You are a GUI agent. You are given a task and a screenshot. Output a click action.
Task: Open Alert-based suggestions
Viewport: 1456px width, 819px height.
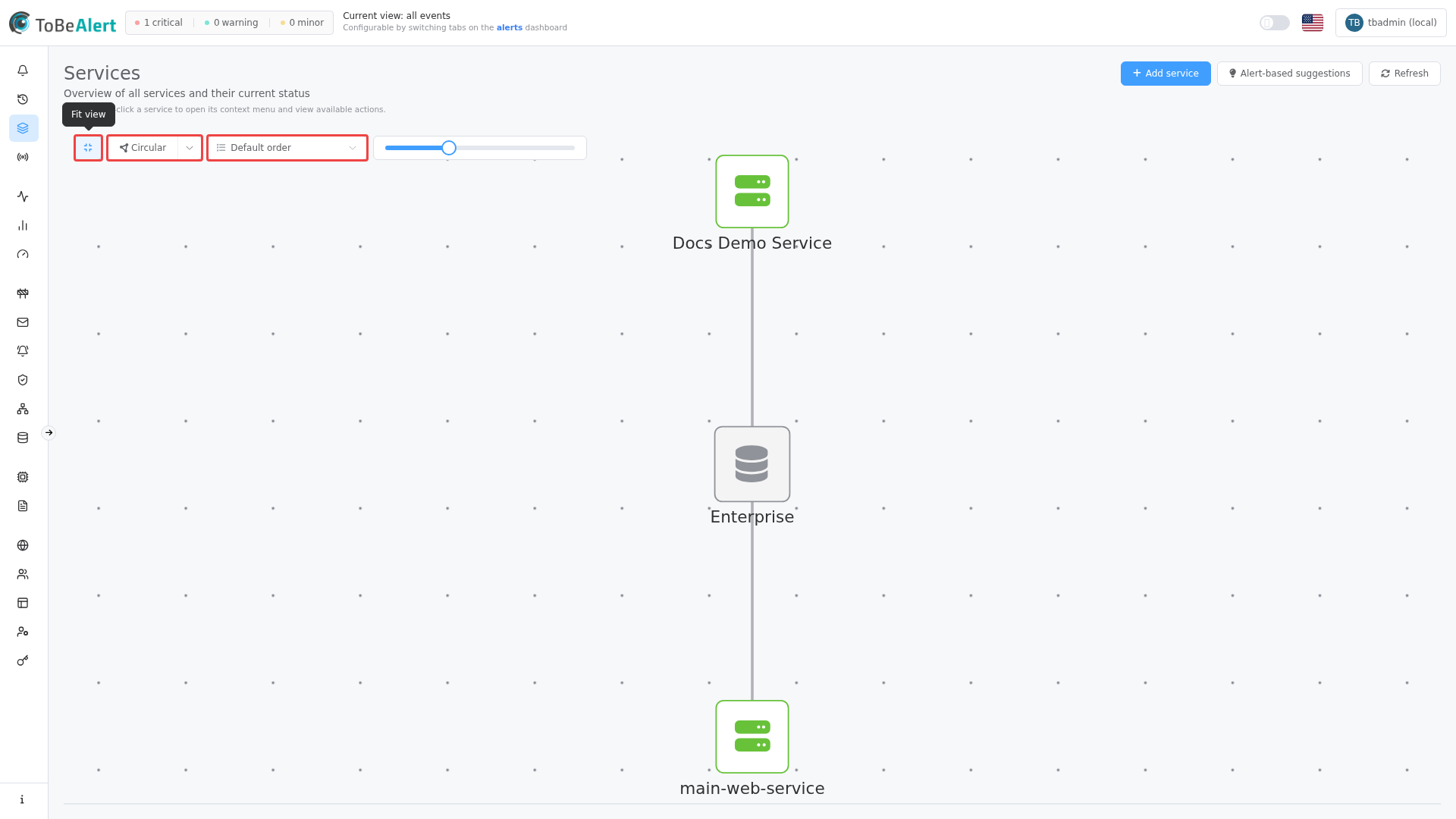[x=1289, y=74]
